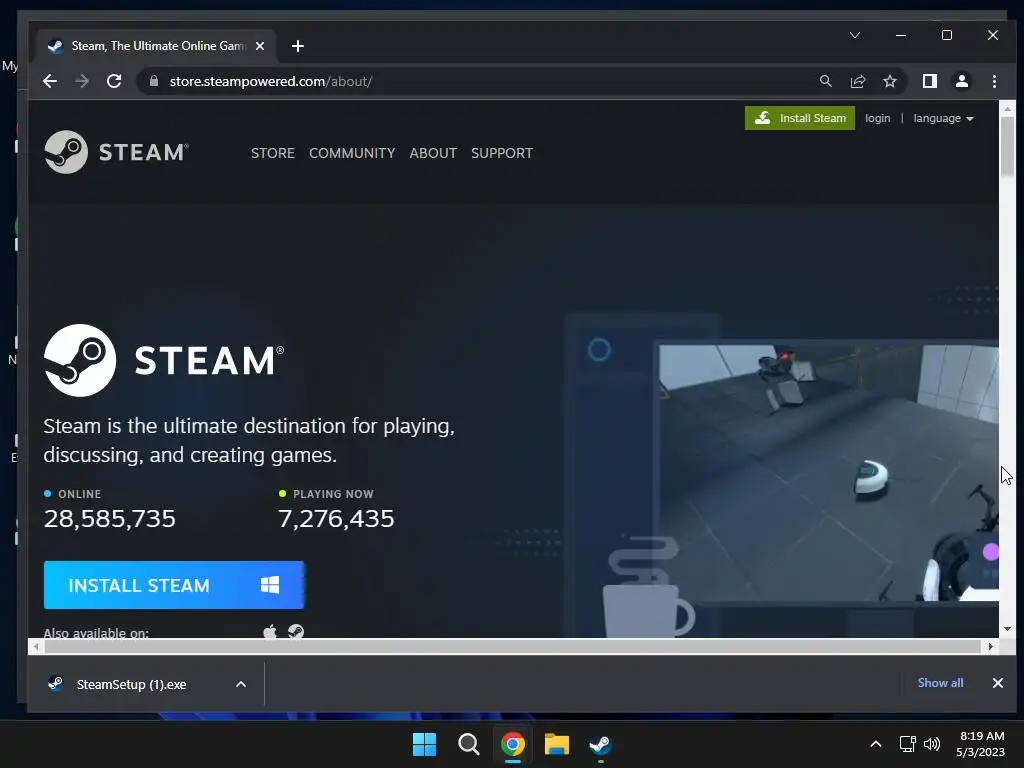Click the blue INSTALL STEAM button
Image resolution: width=1024 pixels, height=768 pixels.
[x=174, y=585]
